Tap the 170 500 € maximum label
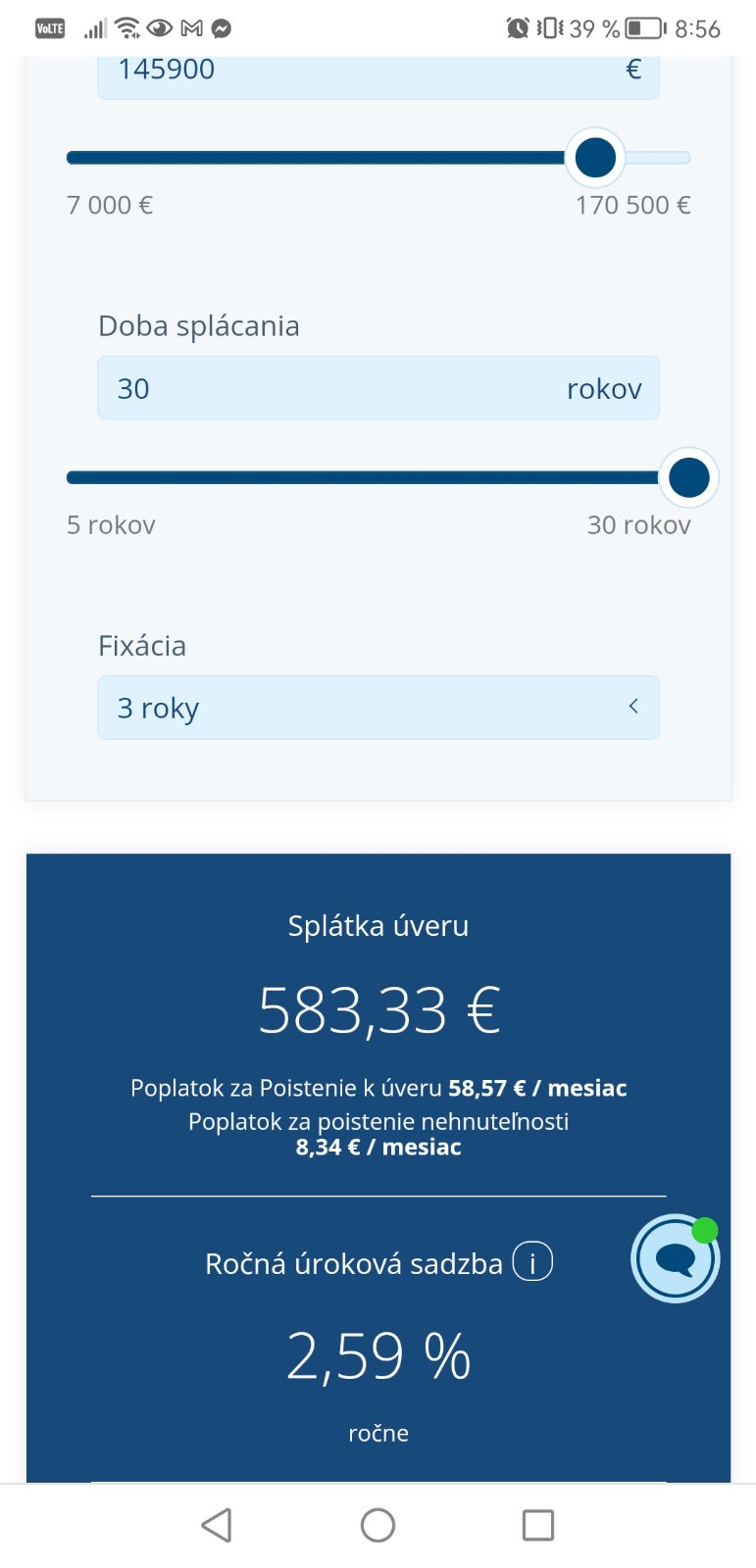 632,205
